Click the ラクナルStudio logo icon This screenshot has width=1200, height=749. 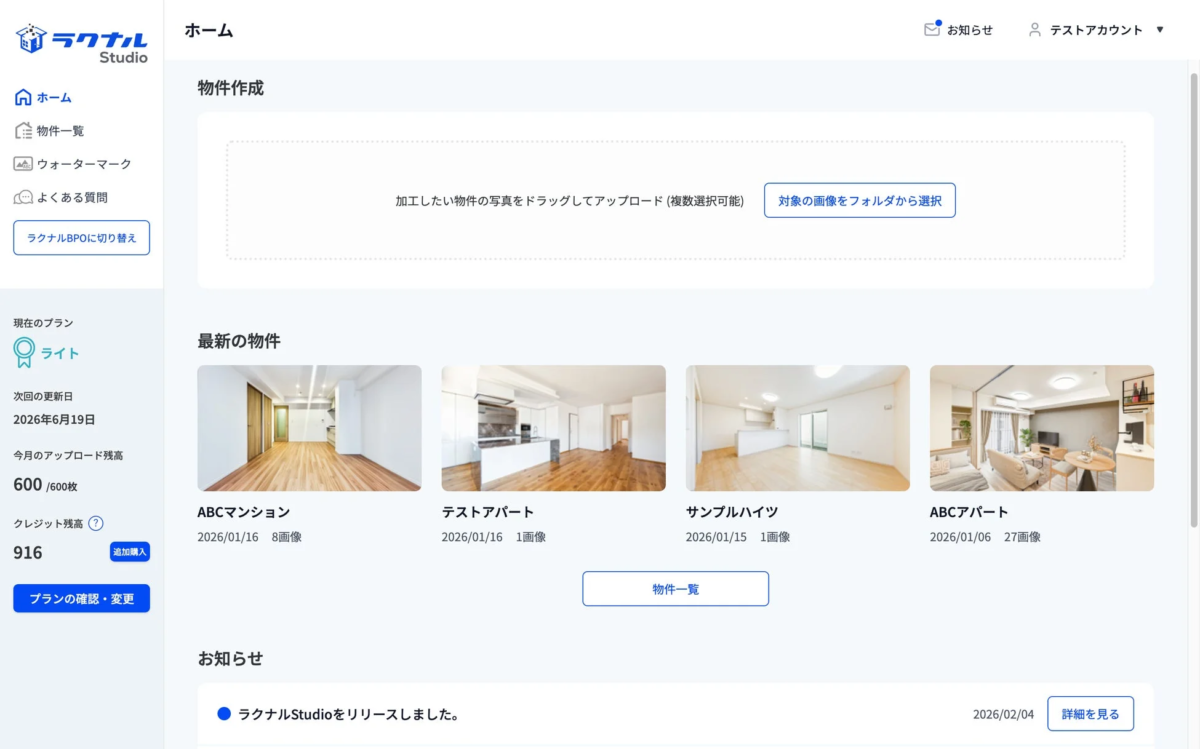30,40
